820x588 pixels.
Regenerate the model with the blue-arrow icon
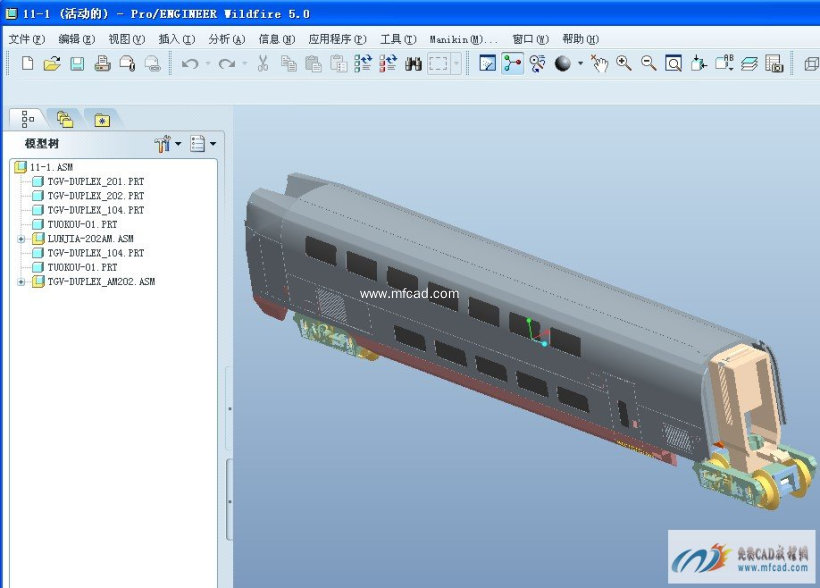point(363,64)
